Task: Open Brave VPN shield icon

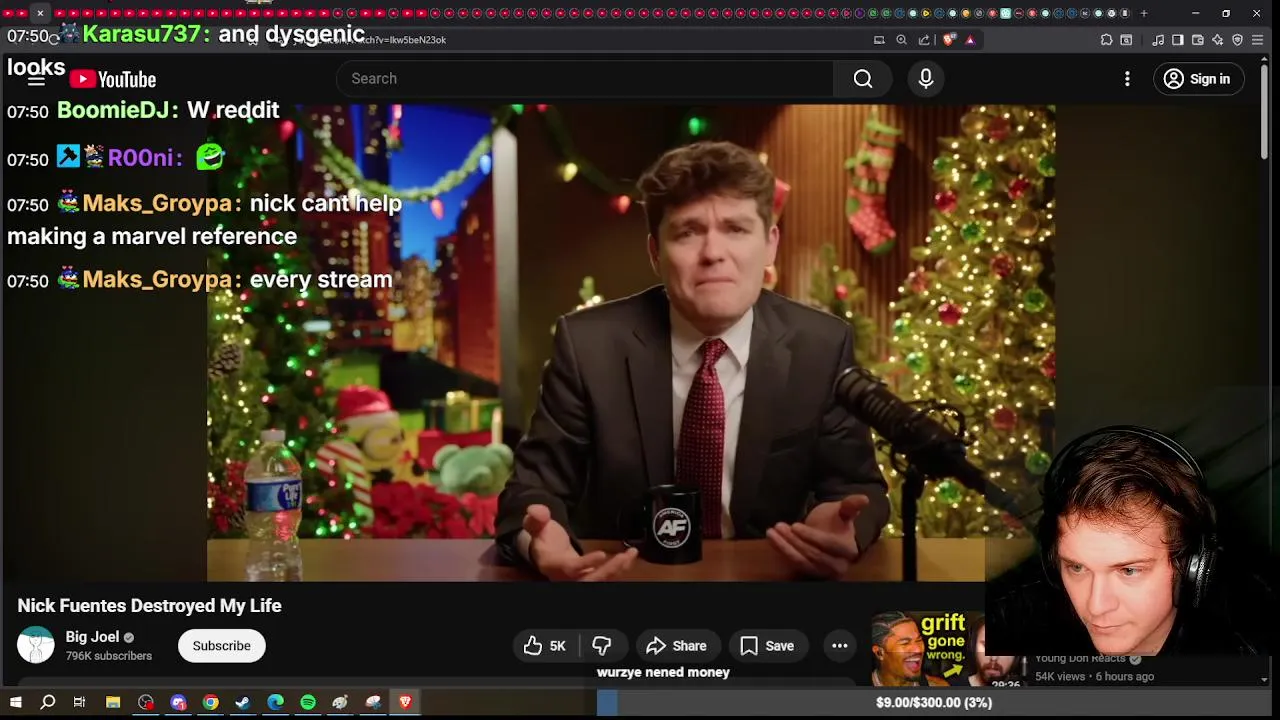Action: pos(1238,40)
